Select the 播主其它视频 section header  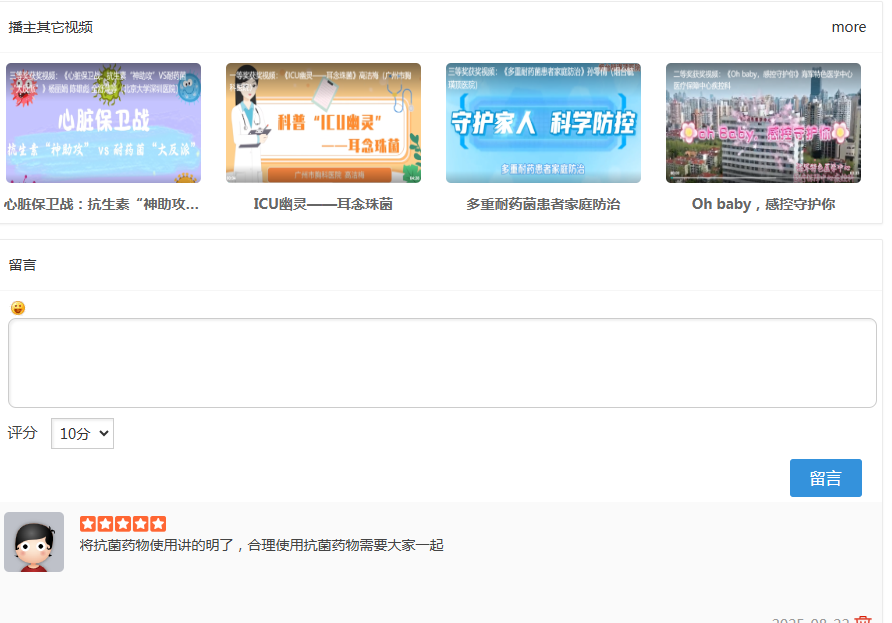51,27
